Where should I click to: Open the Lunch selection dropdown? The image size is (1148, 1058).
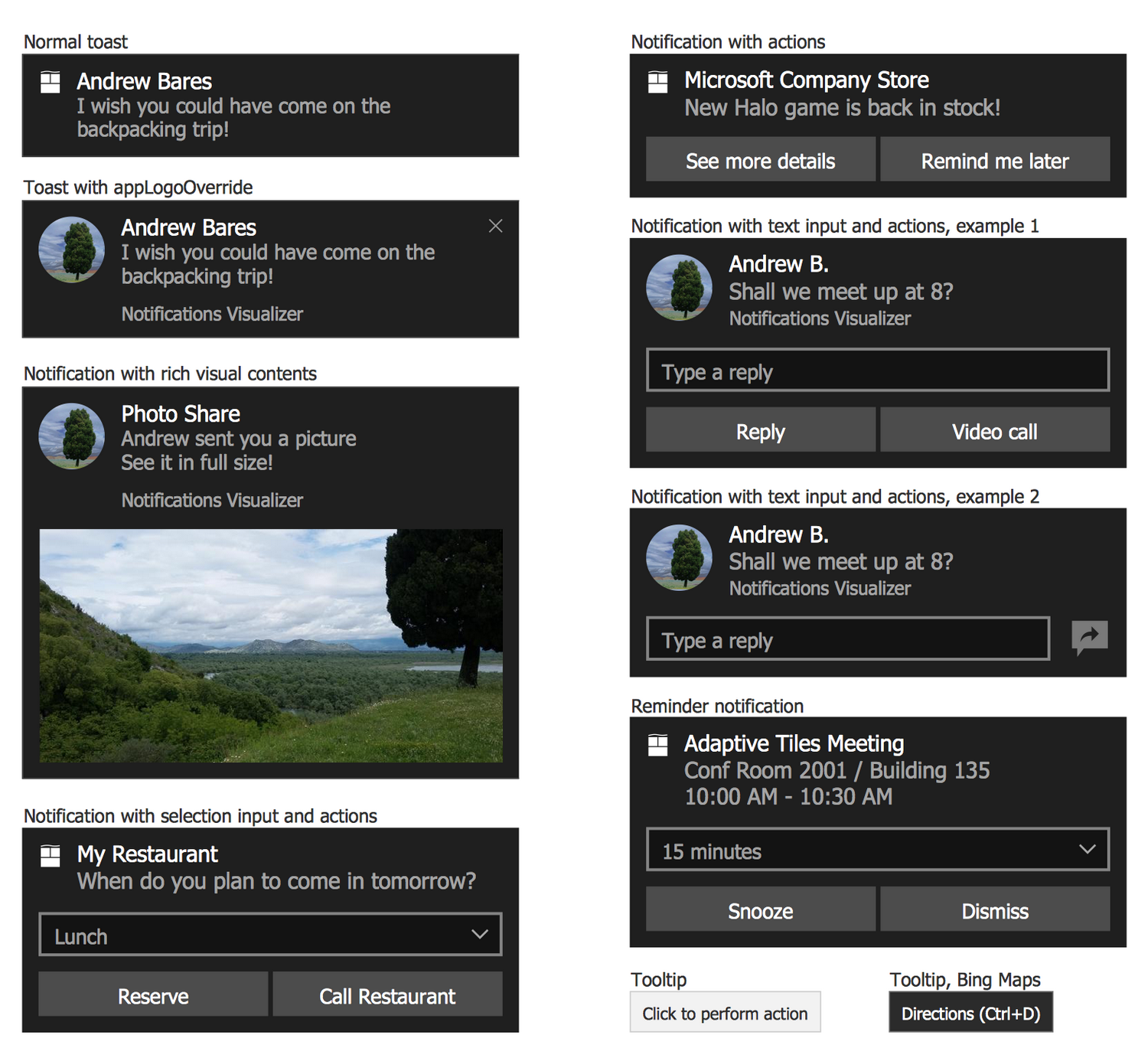pyautogui.click(x=270, y=934)
